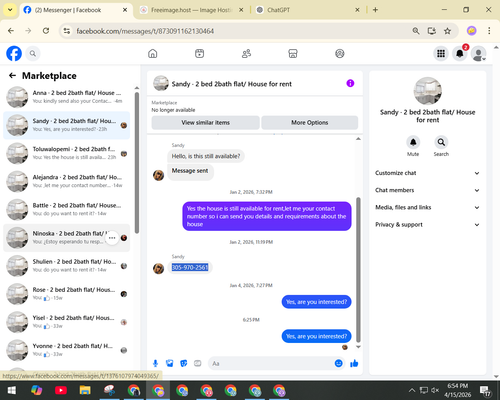The height and width of the screenshot is (400, 500).
Task: Open the Windows Start button
Action: (x=12, y=390)
